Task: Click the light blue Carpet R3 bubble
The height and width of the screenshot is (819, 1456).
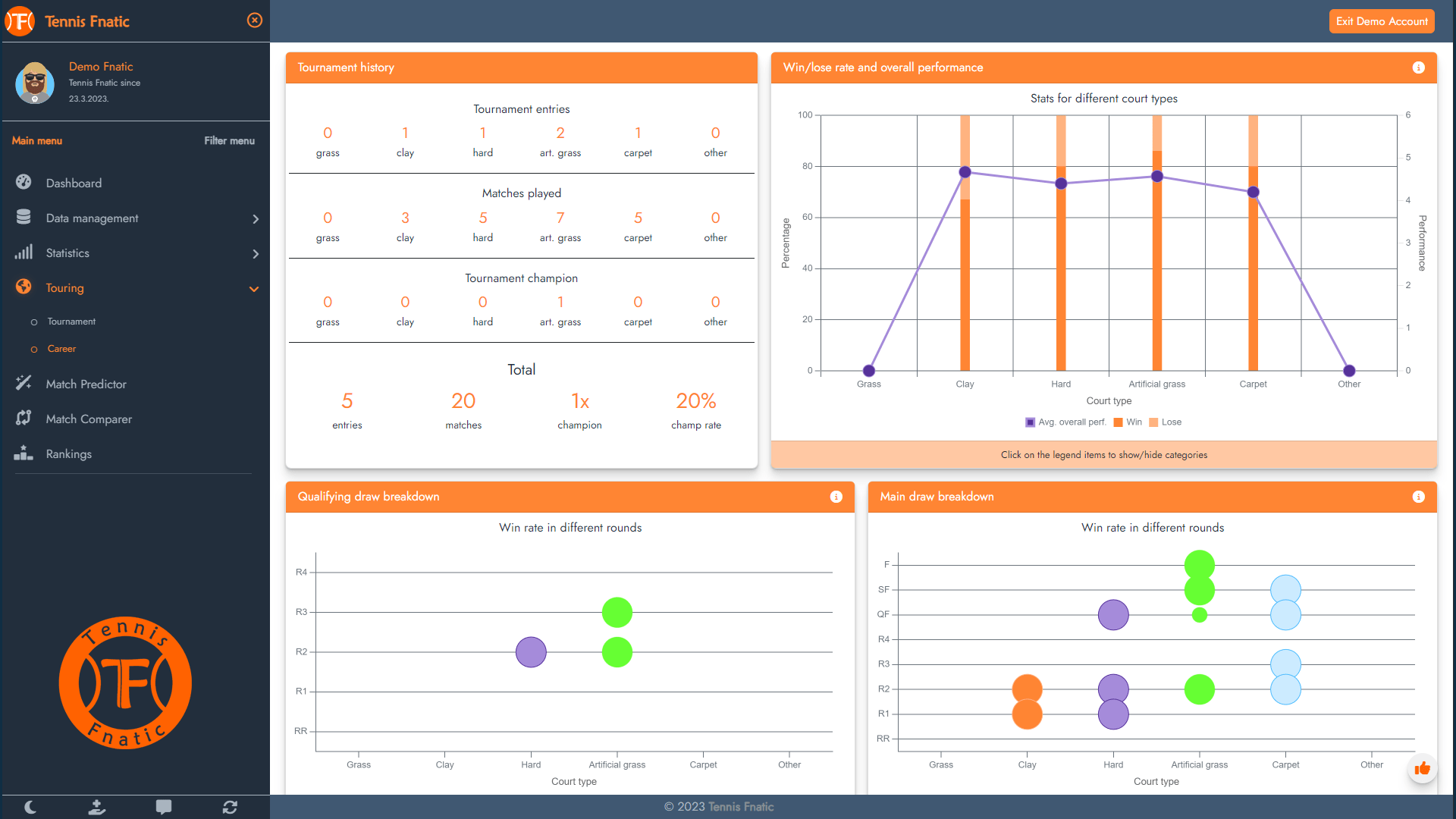Action: tap(1286, 663)
